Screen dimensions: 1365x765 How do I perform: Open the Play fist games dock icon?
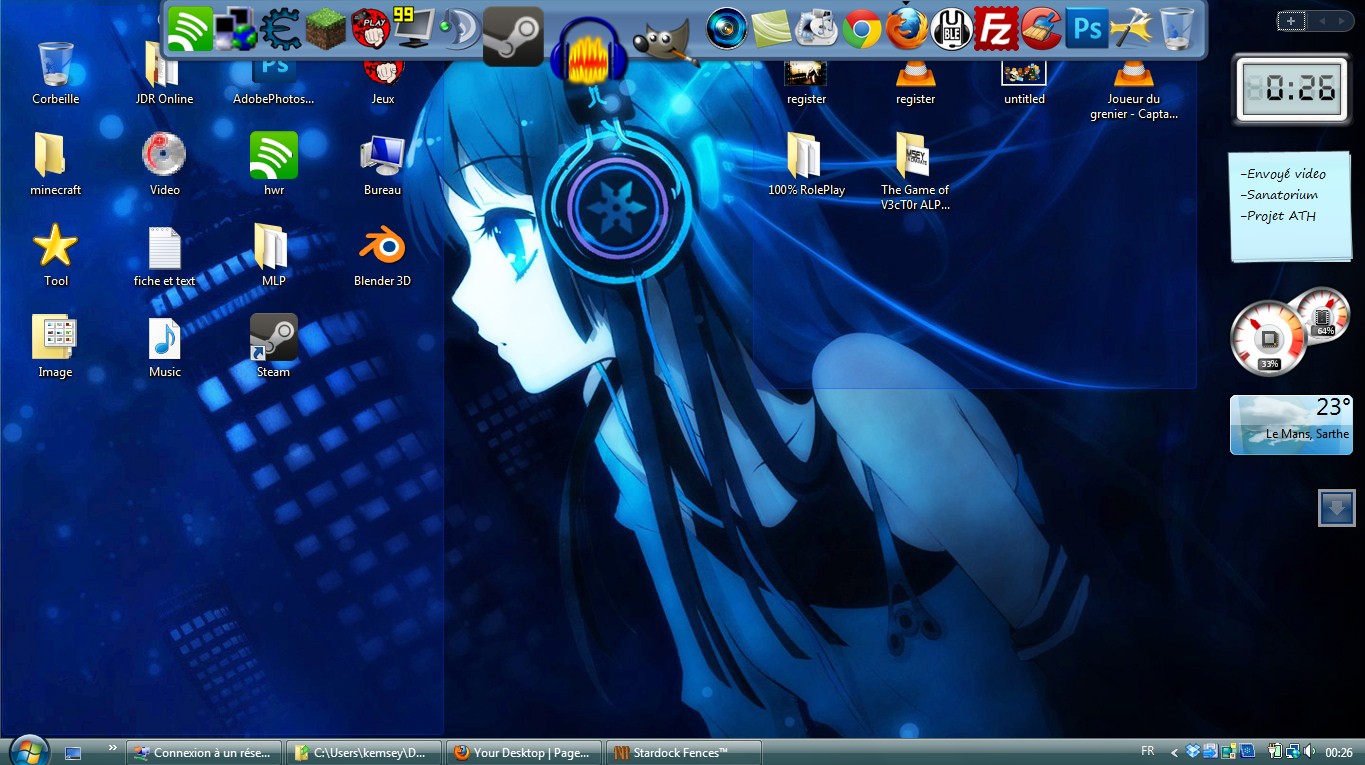(370, 30)
